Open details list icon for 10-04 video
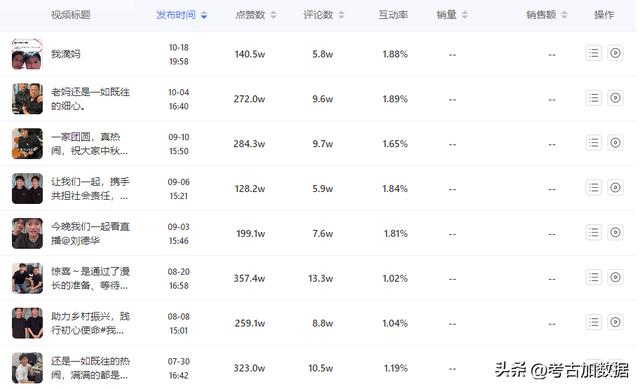The height and width of the screenshot is (389, 640). tap(593, 98)
